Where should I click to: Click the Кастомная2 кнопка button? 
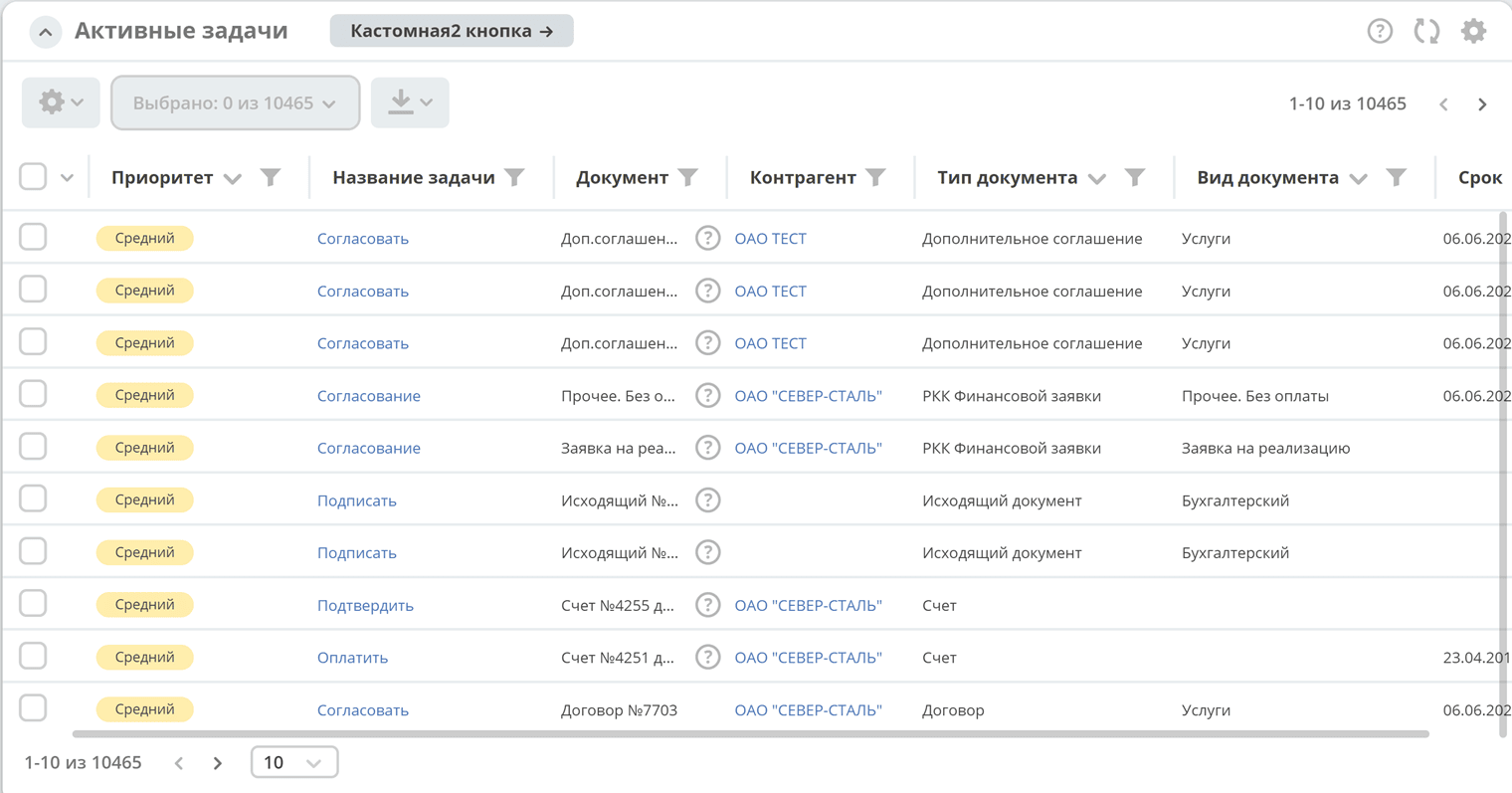(452, 31)
